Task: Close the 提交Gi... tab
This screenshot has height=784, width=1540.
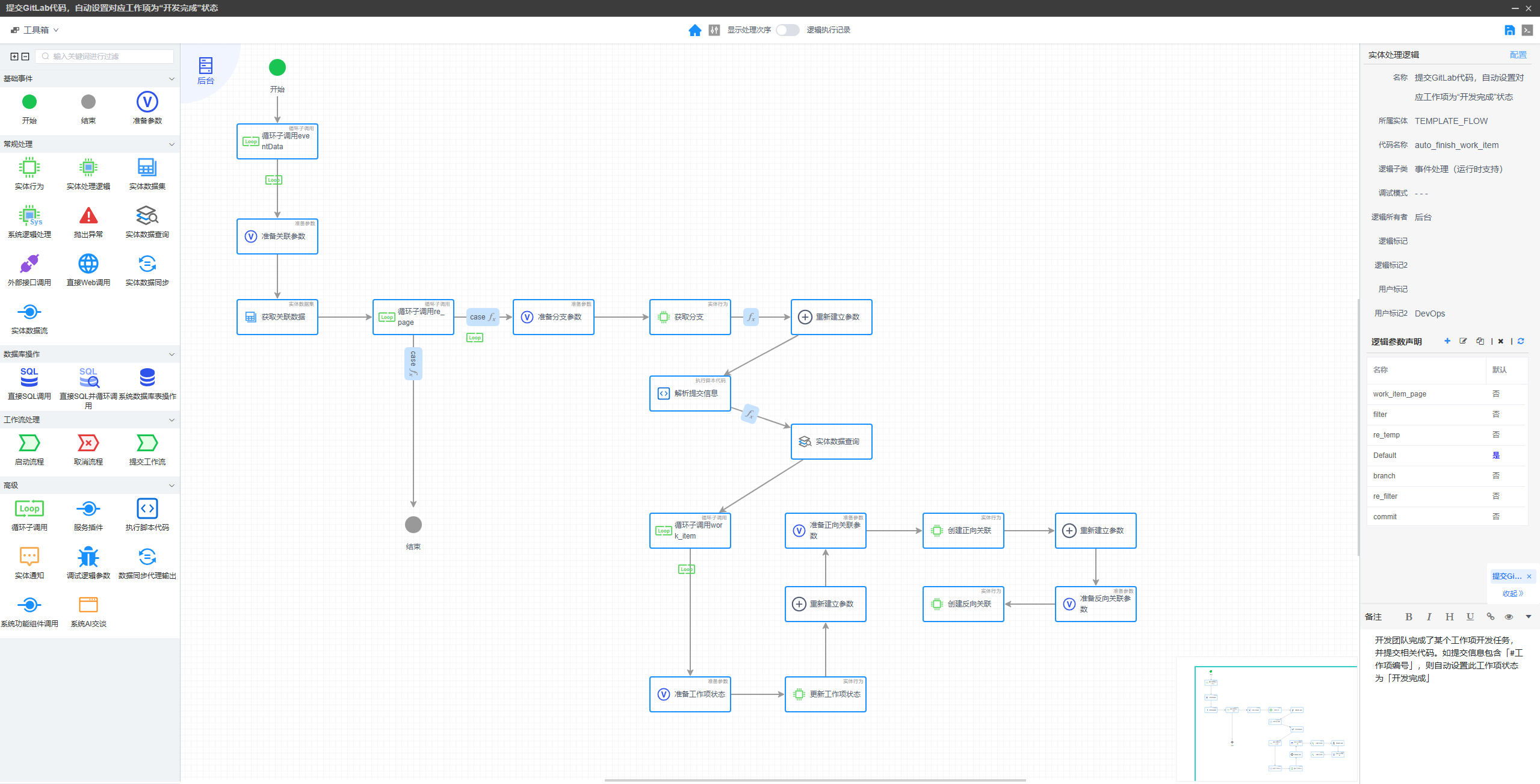Action: coord(1529,576)
